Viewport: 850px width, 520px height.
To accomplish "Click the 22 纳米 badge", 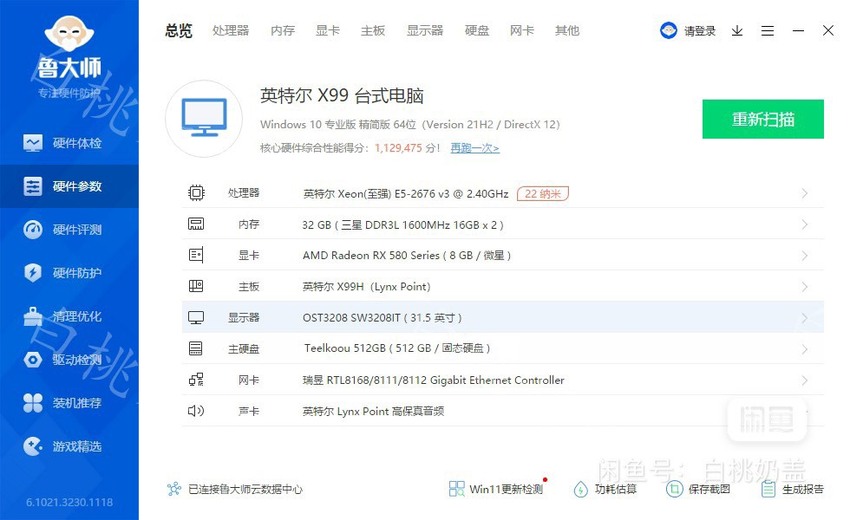I will tap(543, 194).
